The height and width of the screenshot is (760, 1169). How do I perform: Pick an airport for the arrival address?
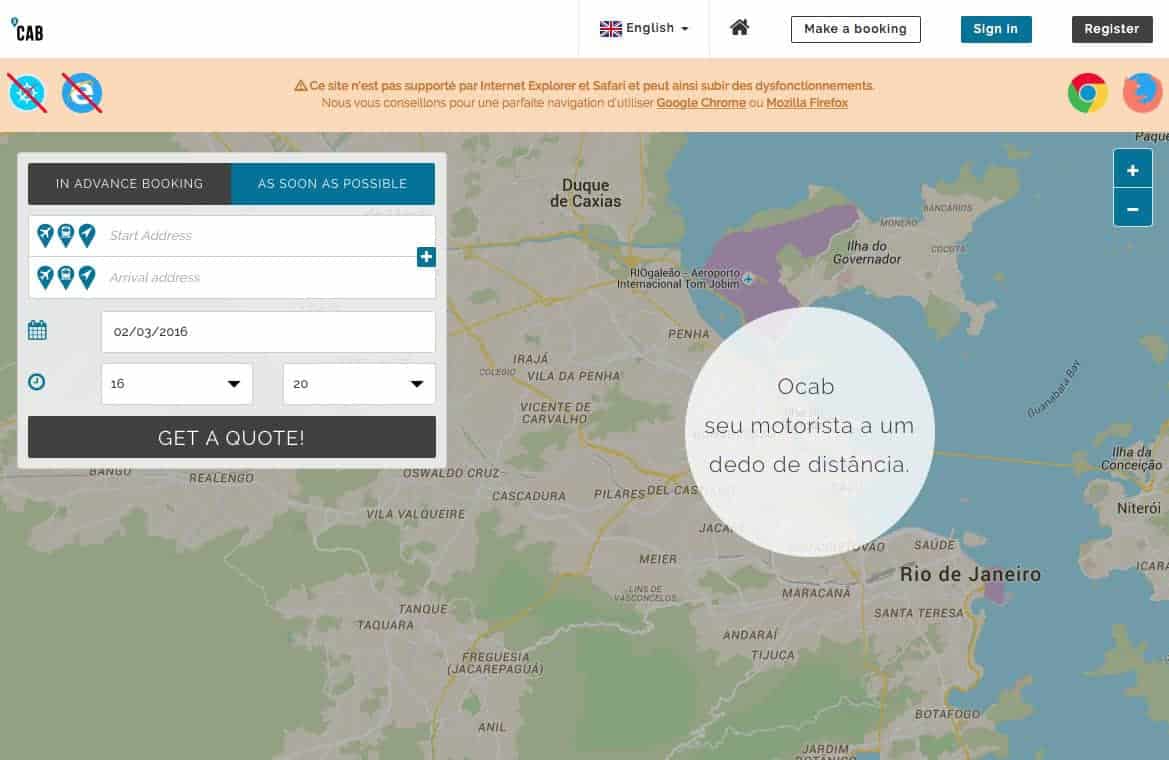point(45,277)
